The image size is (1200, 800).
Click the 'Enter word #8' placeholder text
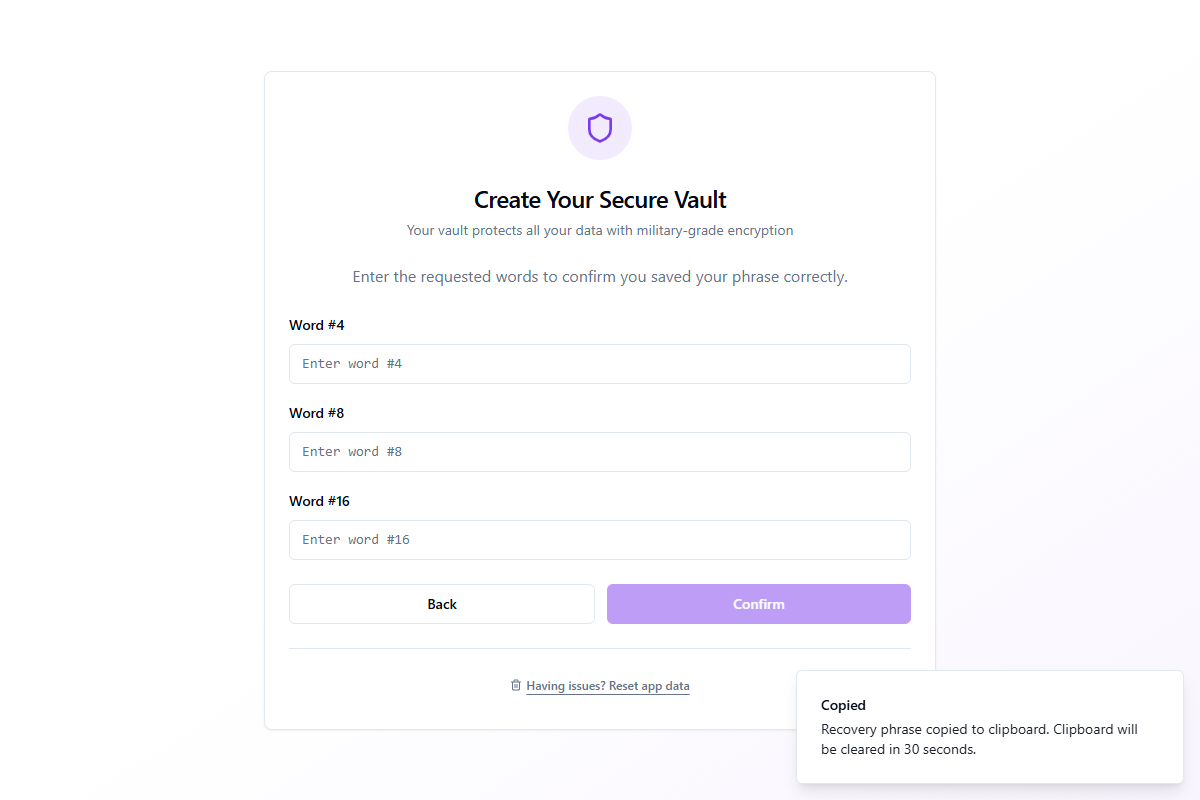tap(352, 452)
